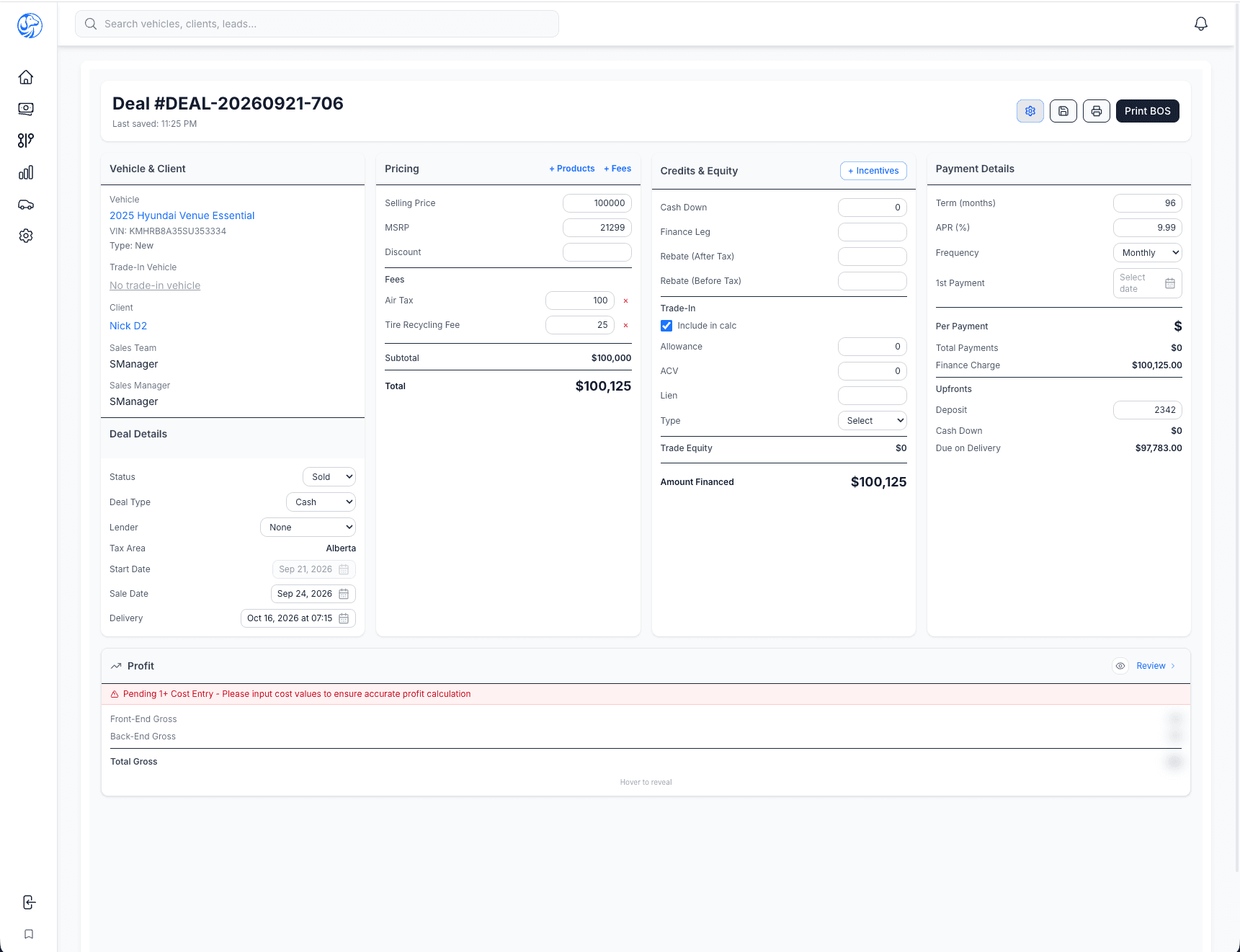Screen dimensions: 1240x952
Task: Open the 2025 Hyundai Venue Essential link
Action: pos(182,215)
